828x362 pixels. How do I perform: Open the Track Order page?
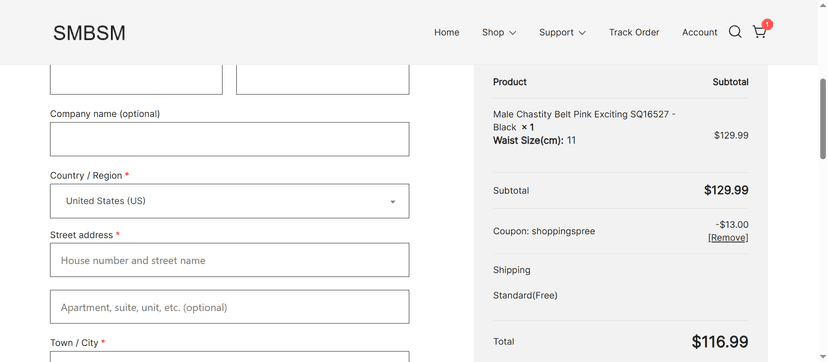tap(634, 32)
